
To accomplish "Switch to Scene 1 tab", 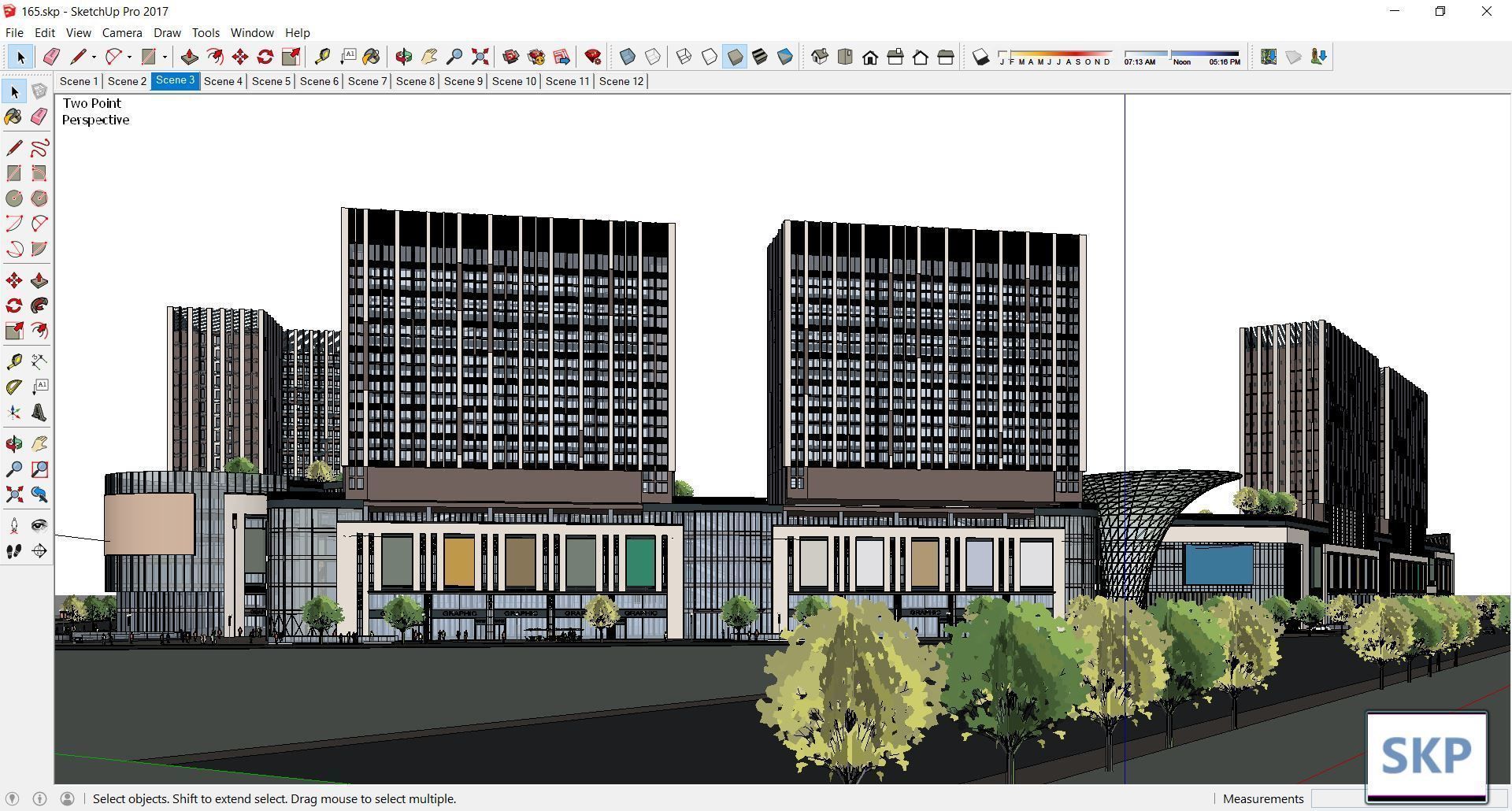I will click(x=79, y=81).
